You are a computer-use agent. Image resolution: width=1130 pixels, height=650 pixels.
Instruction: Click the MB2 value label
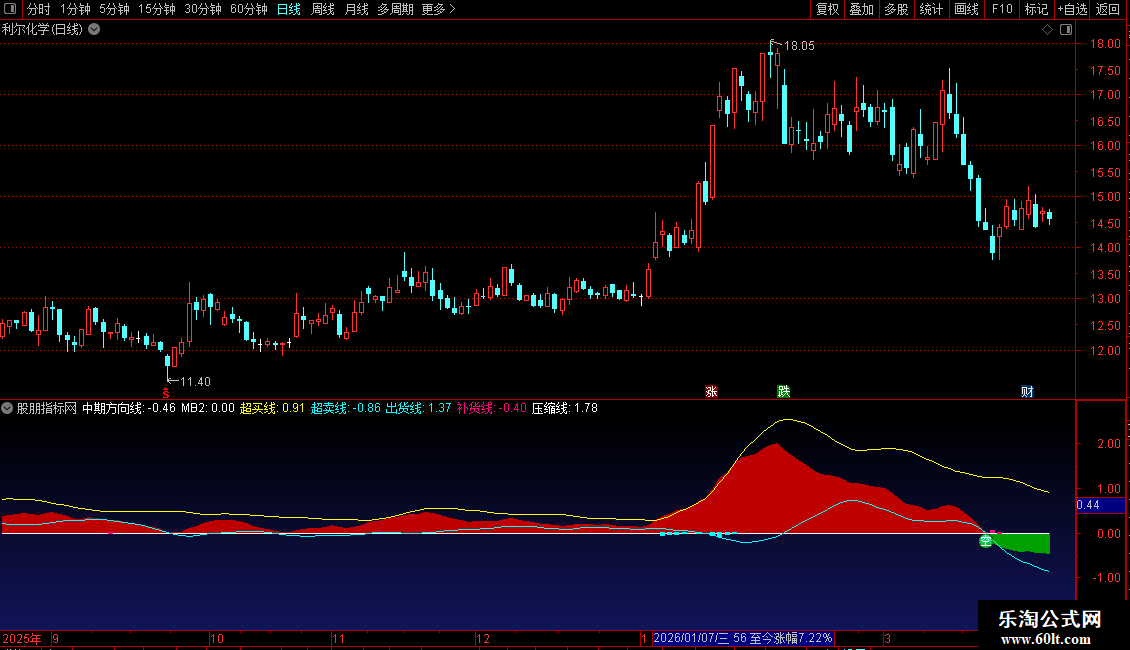(x=208, y=408)
